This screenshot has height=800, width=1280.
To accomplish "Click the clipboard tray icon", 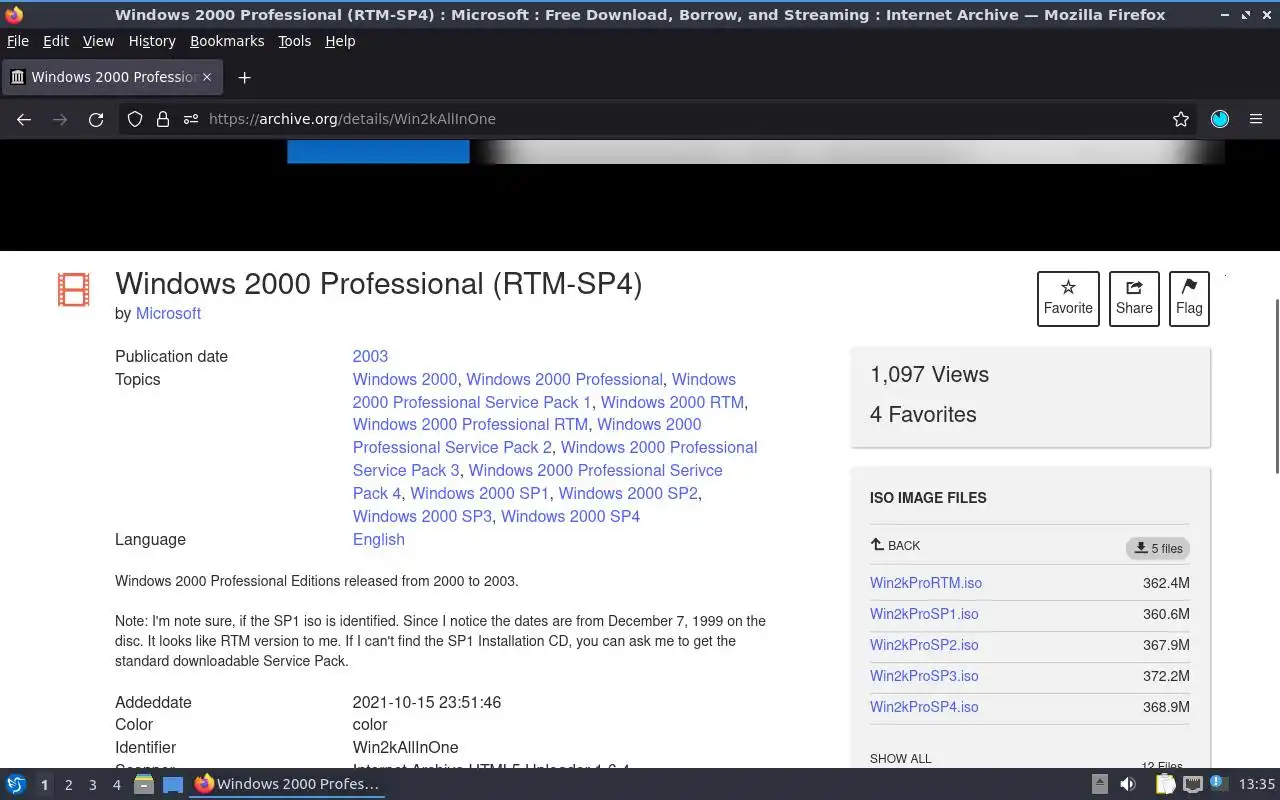I will (x=1165, y=784).
